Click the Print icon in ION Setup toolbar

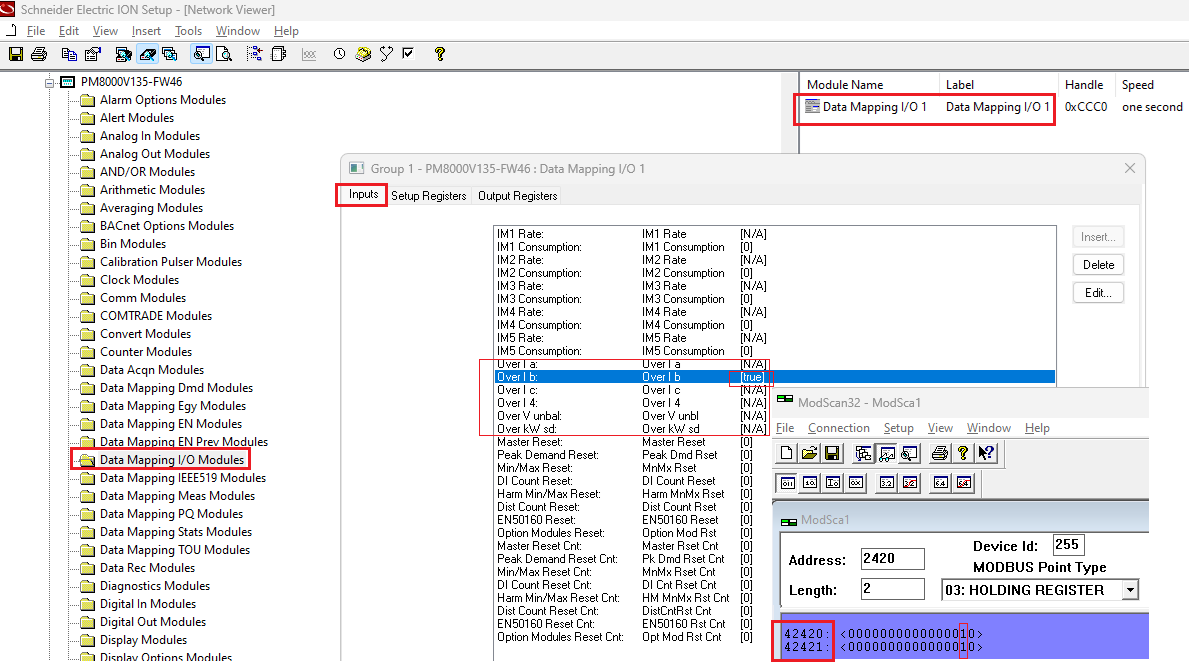pyautogui.click(x=39, y=54)
